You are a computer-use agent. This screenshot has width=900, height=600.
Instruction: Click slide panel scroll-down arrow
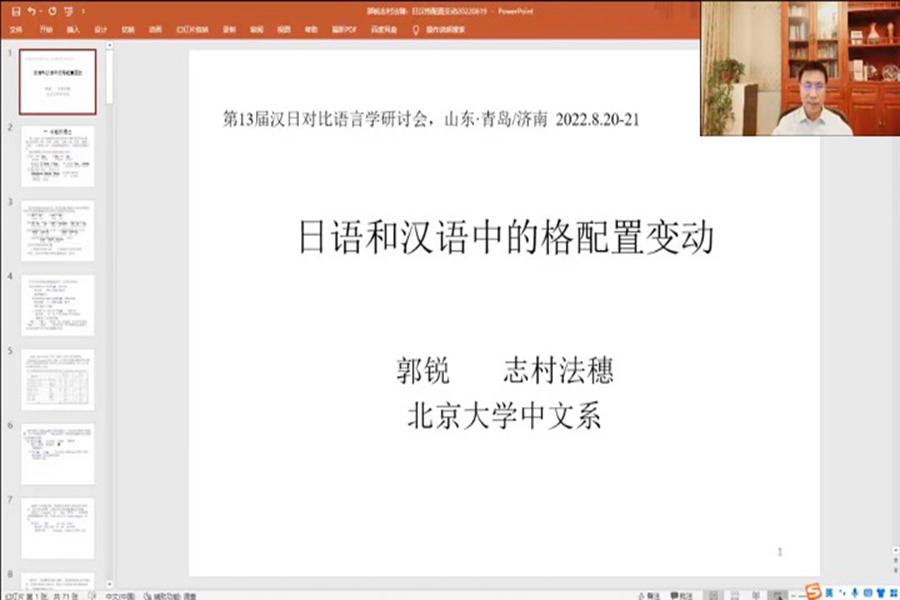109,584
